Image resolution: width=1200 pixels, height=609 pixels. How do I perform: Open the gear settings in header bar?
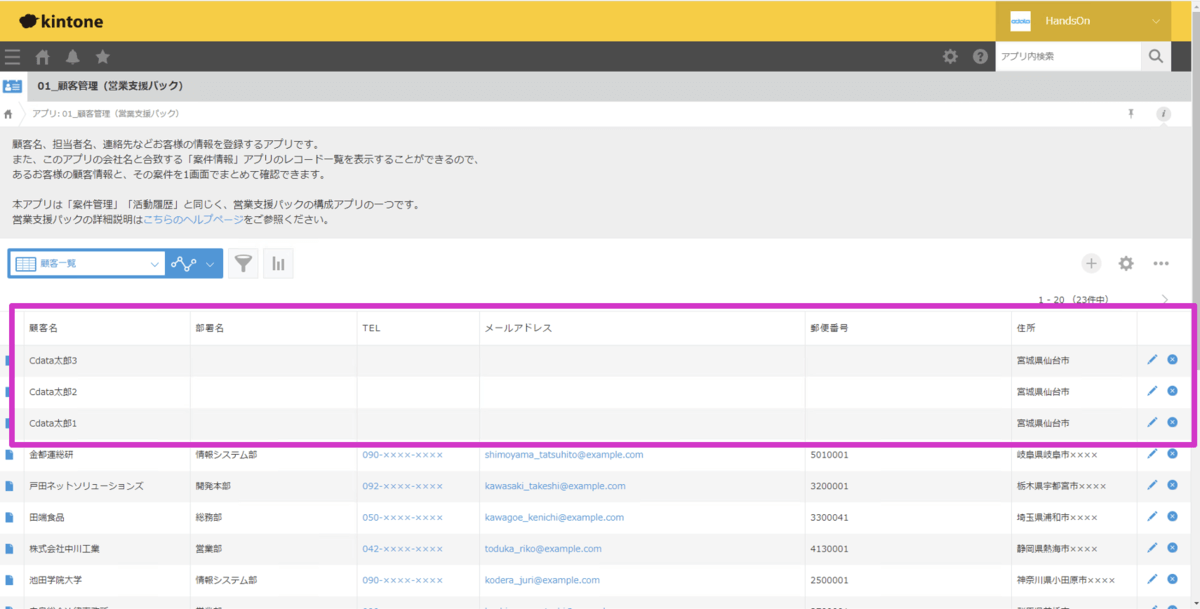coord(950,57)
